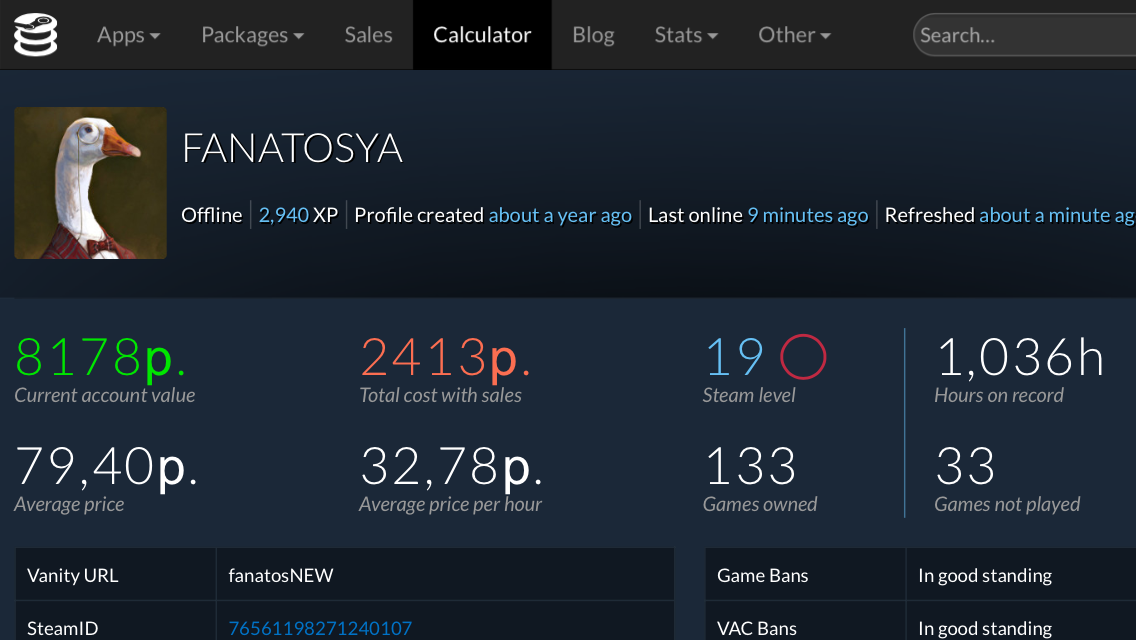Viewport: 1136px width, 640px height.
Task: Click the SteamDB logo icon
Action: pyautogui.click(x=36, y=34)
